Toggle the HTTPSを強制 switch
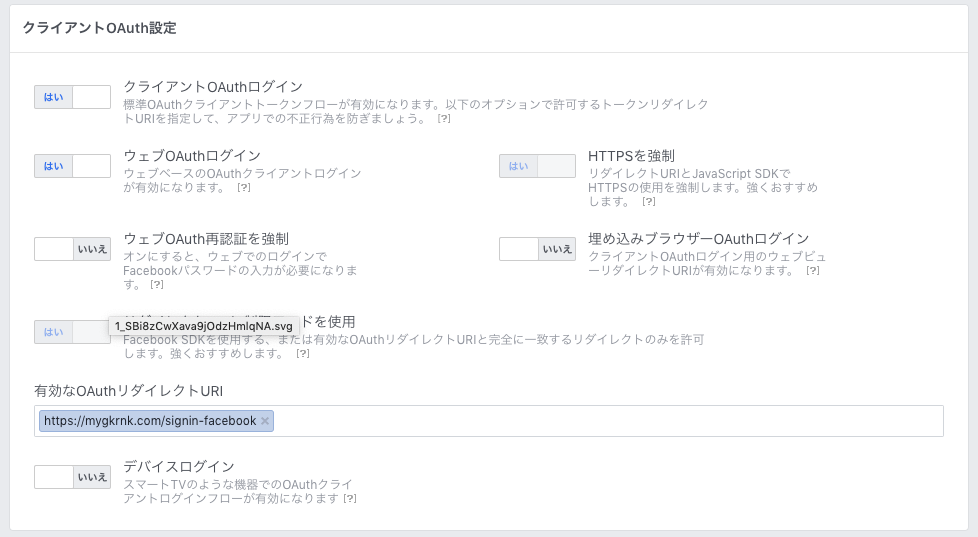The height and width of the screenshot is (537, 978). 537,167
